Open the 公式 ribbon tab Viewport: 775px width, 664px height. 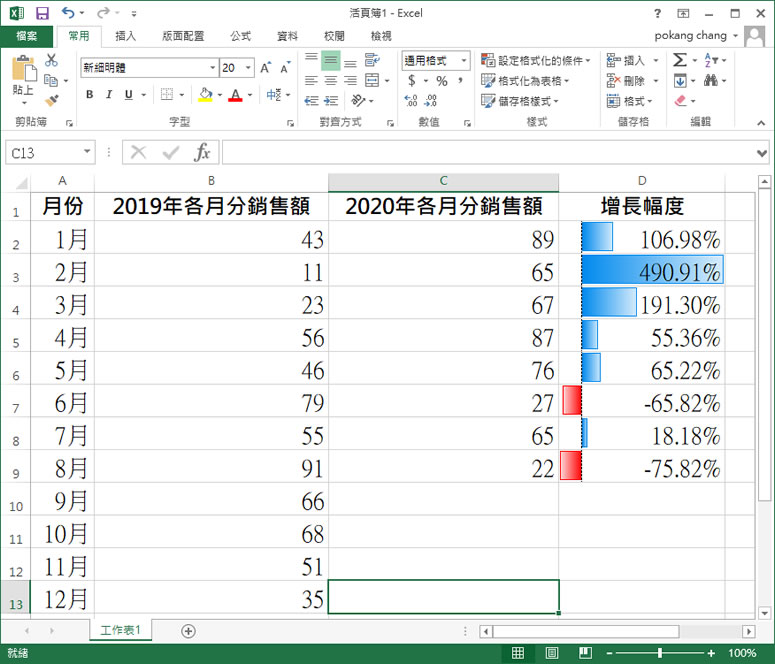click(x=240, y=36)
